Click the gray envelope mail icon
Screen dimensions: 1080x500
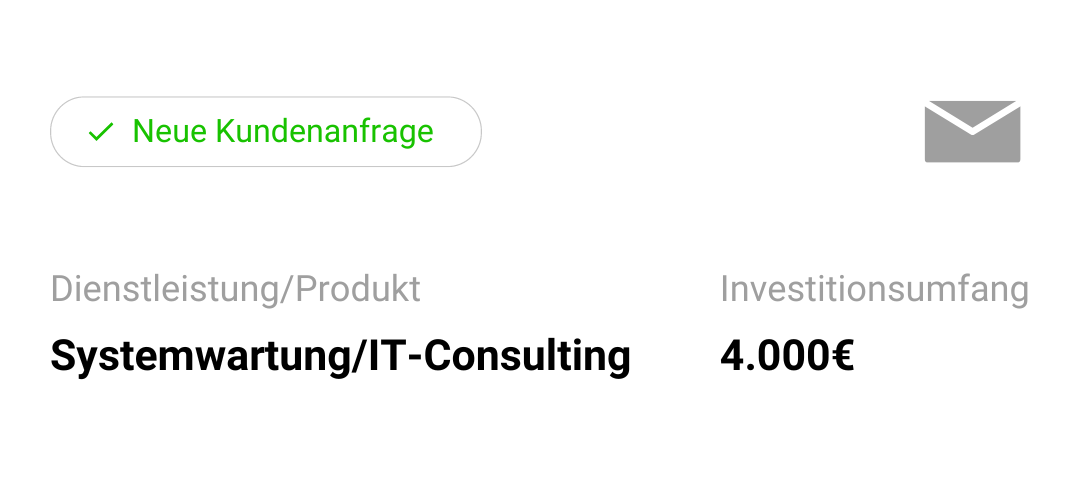click(972, 132)
